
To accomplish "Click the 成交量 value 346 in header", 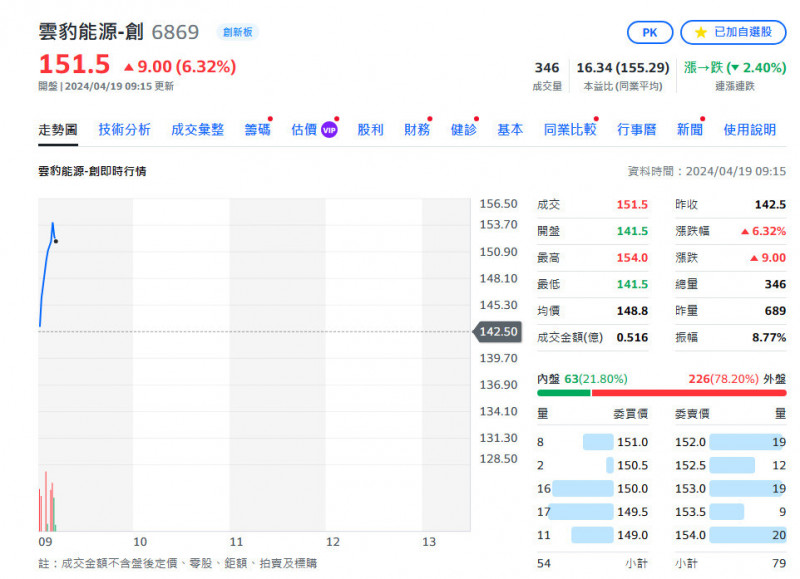I will [x=547, y=67].
